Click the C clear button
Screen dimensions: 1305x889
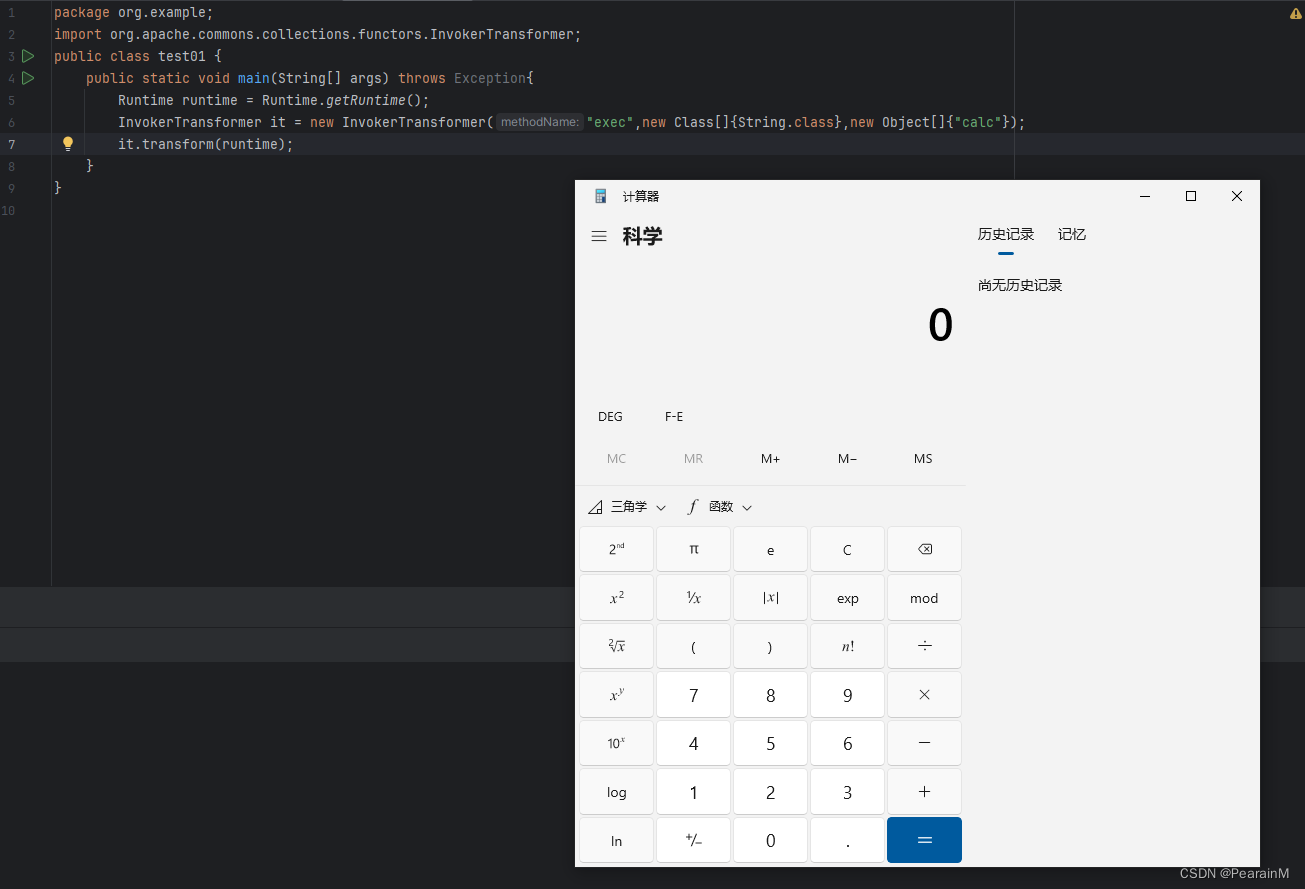point(847,549)
